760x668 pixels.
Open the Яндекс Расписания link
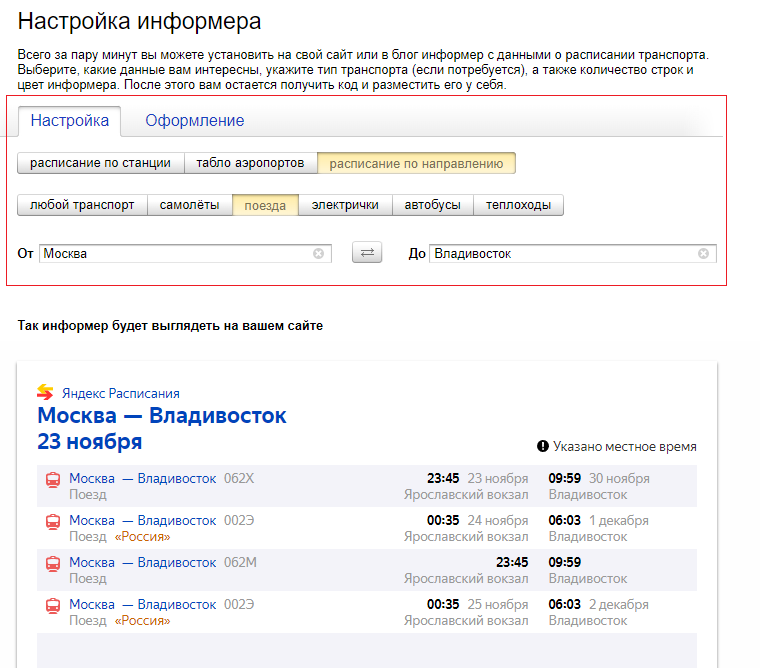coord(121,393)
